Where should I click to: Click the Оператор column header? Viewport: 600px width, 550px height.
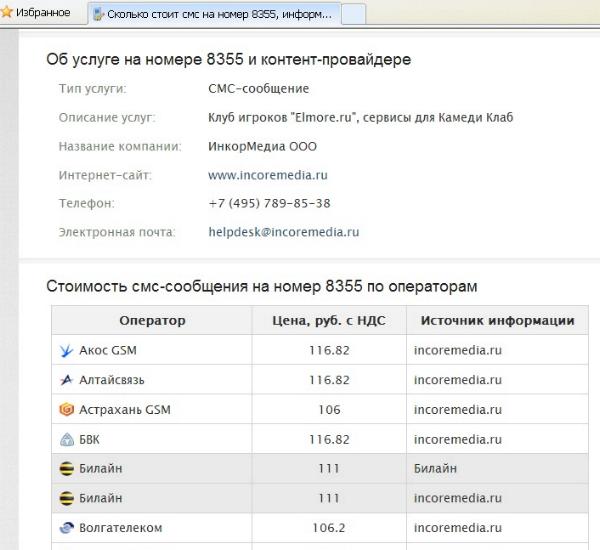pyautogui.click(x=152, y=320)
